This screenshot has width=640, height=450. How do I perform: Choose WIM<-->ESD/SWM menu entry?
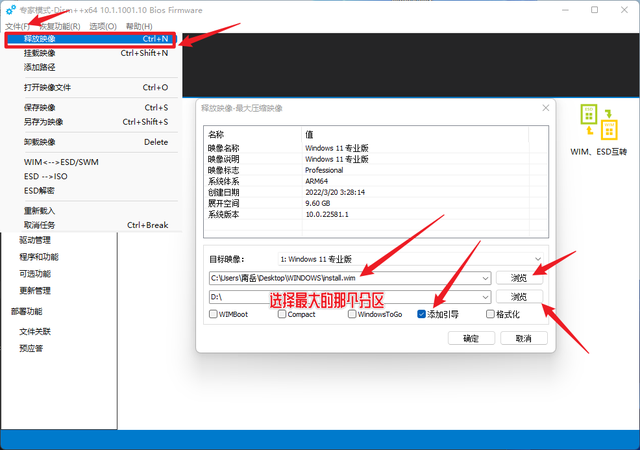pyautogui.click(x=91, y=162)
